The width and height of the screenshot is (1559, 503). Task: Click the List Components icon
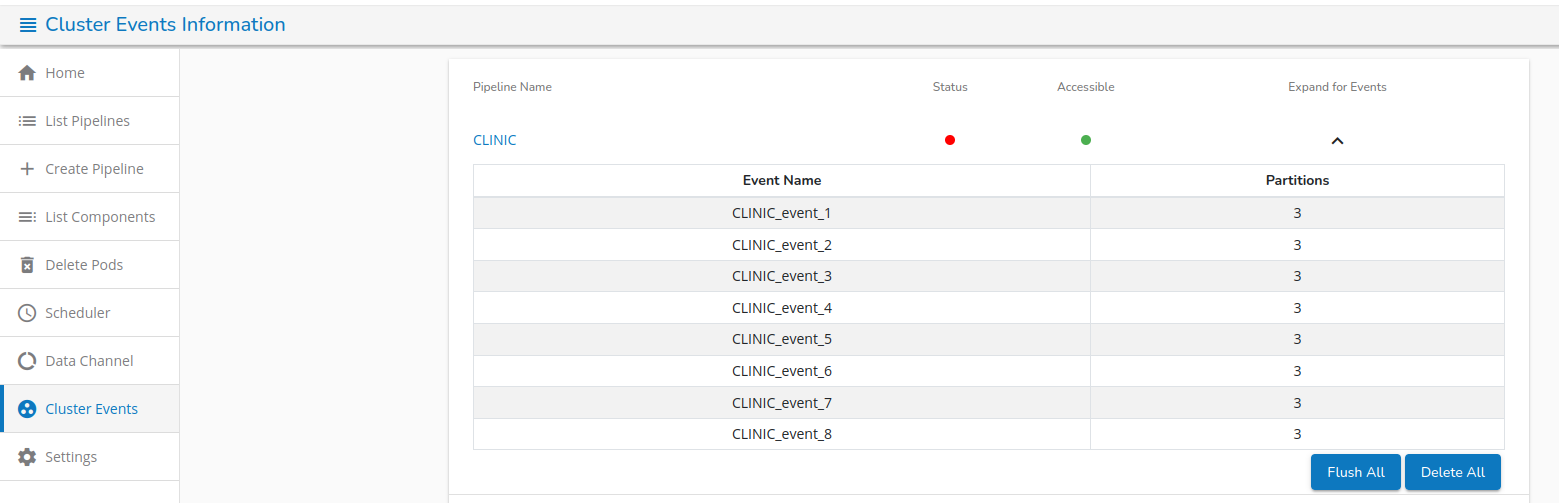point(28,217)
